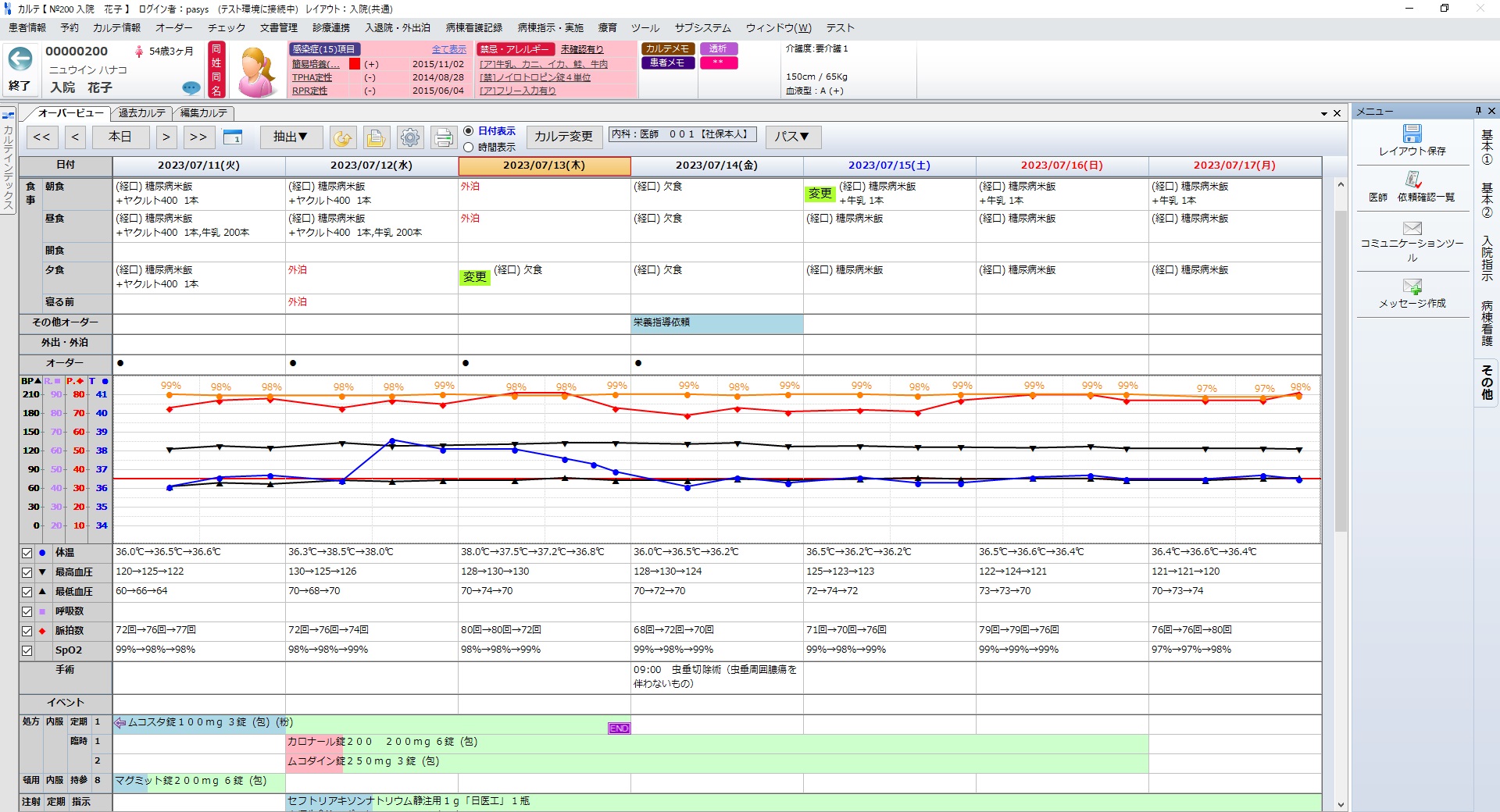
Task: Toggle the SpO2 checkbox
Action: click(x=27, y=650)
